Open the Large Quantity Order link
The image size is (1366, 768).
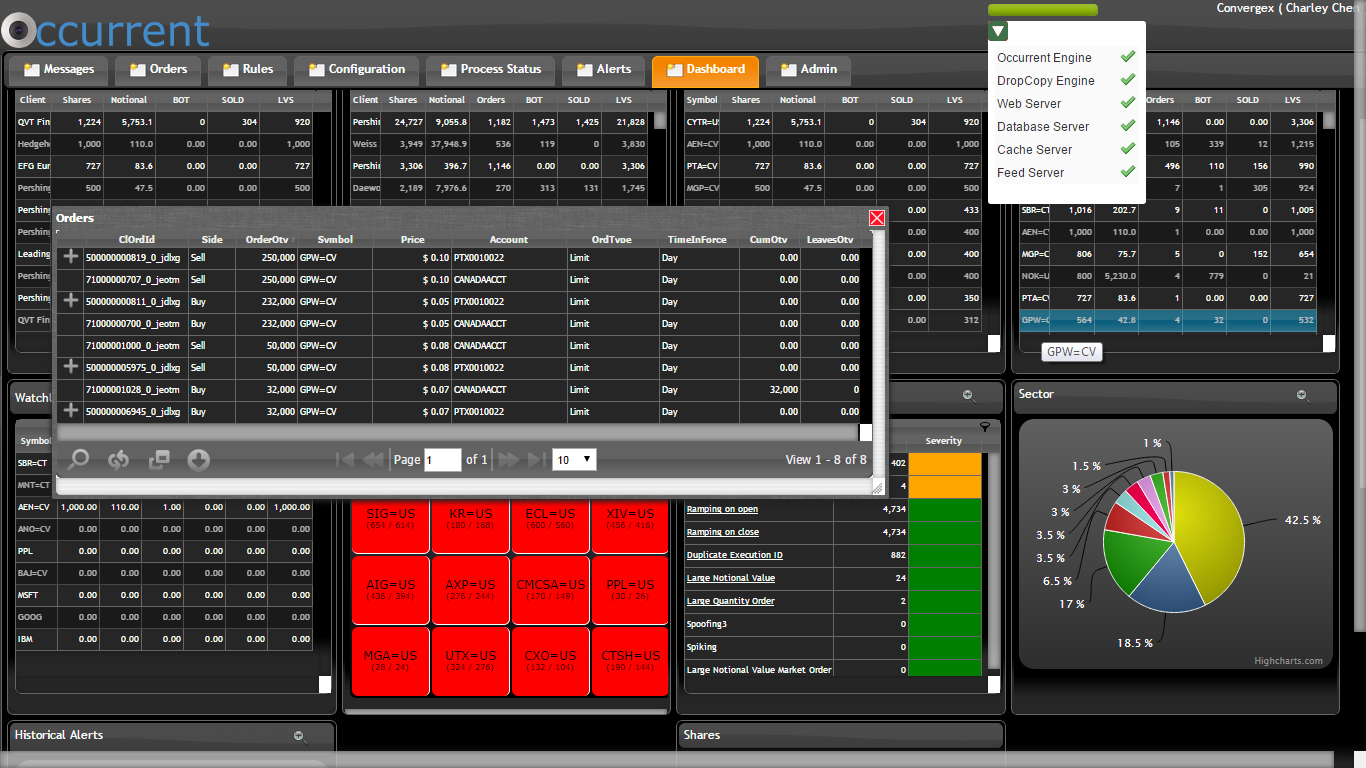click(730, 601)
